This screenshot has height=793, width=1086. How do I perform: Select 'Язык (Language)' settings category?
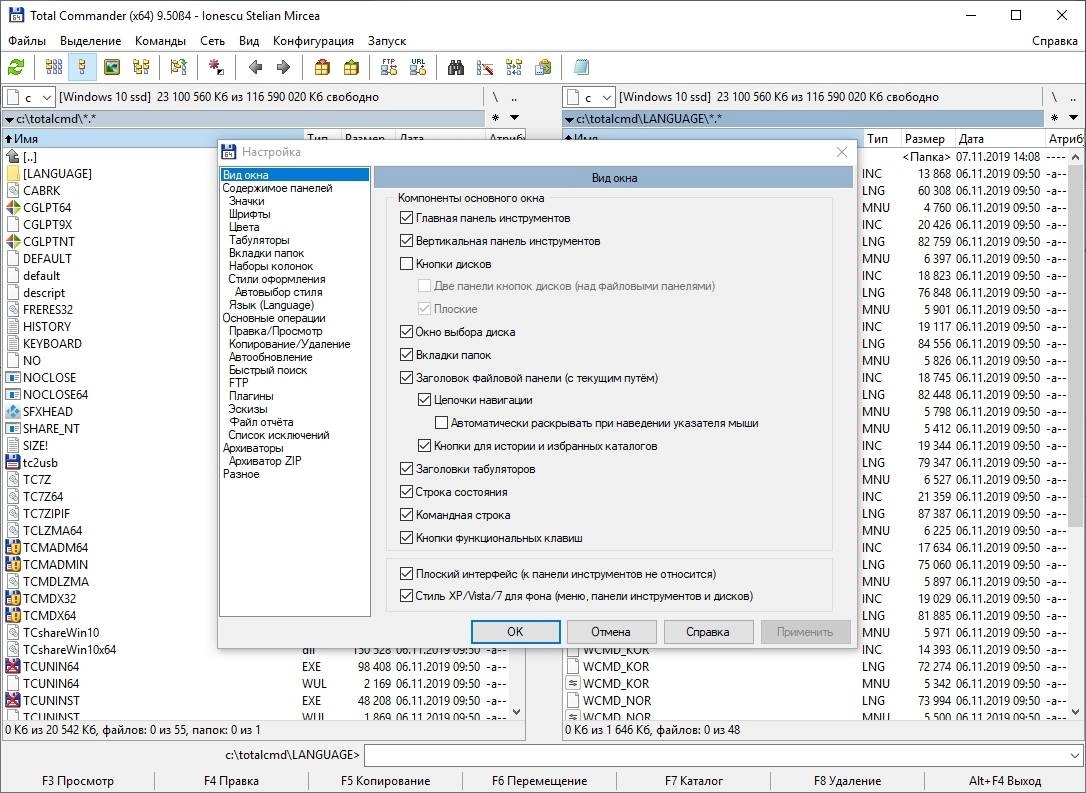pos(271,305)
